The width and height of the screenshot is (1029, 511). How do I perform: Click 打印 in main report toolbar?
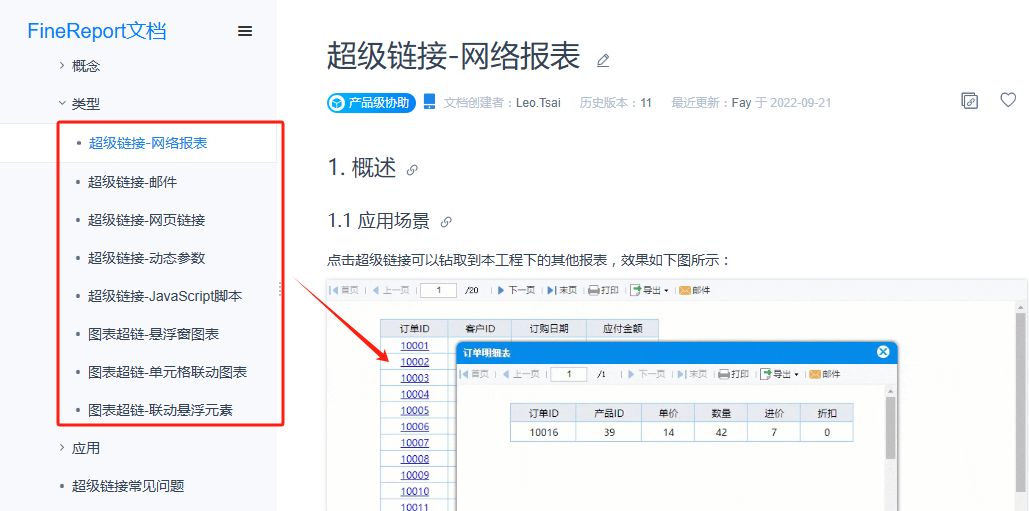tap(603, 290)
